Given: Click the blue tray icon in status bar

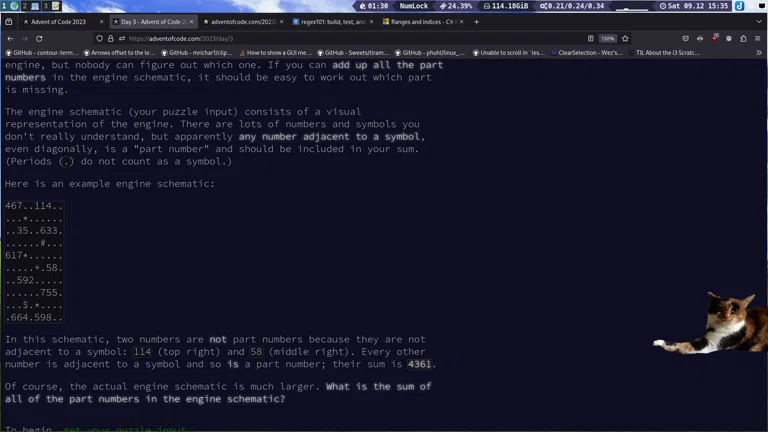Looking at the screenshot, I should coord(740,6).
